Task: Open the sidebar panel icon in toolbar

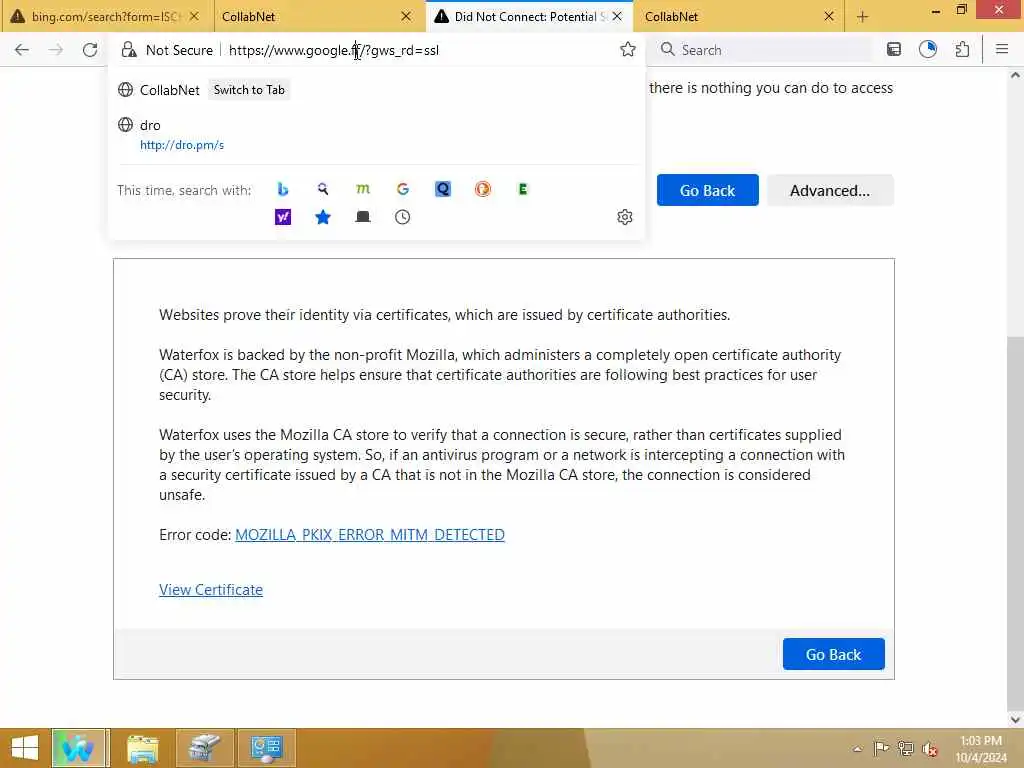Action: [x=894, y=50]
